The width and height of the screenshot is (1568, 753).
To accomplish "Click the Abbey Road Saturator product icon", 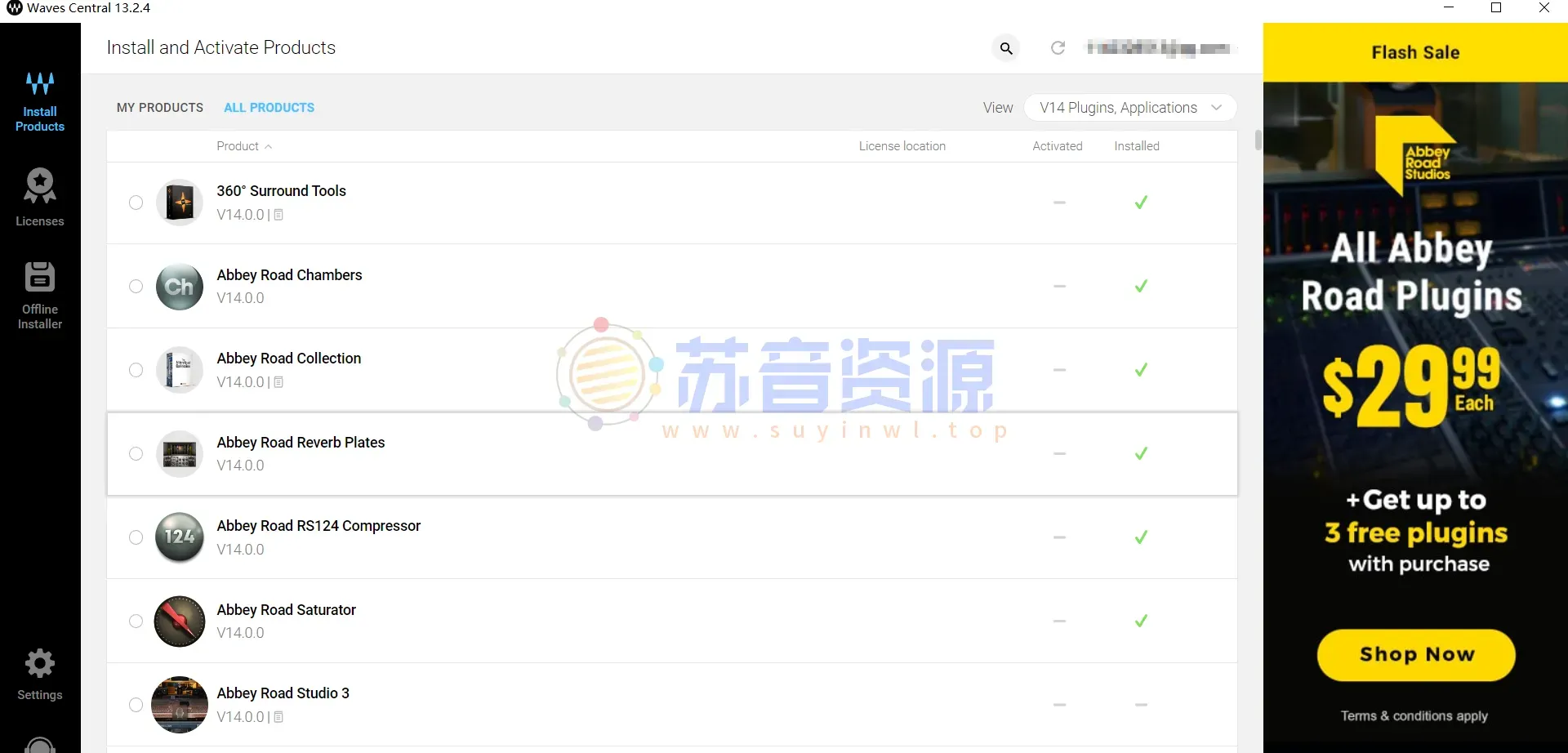I will pyautogui.click(x=179, y=621).
